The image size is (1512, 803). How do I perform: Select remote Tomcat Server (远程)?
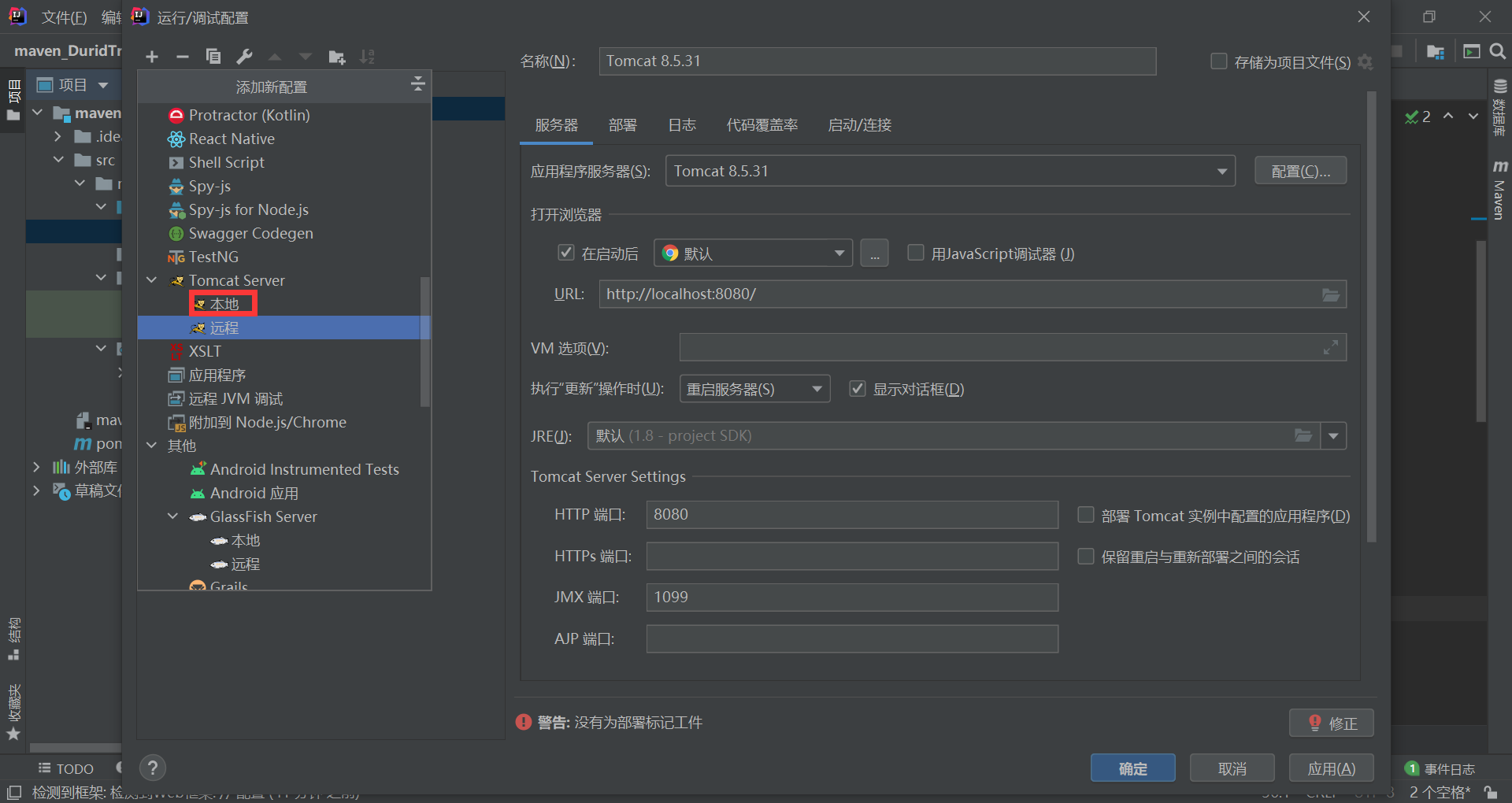pyautogui.click(x=284, y=327)
